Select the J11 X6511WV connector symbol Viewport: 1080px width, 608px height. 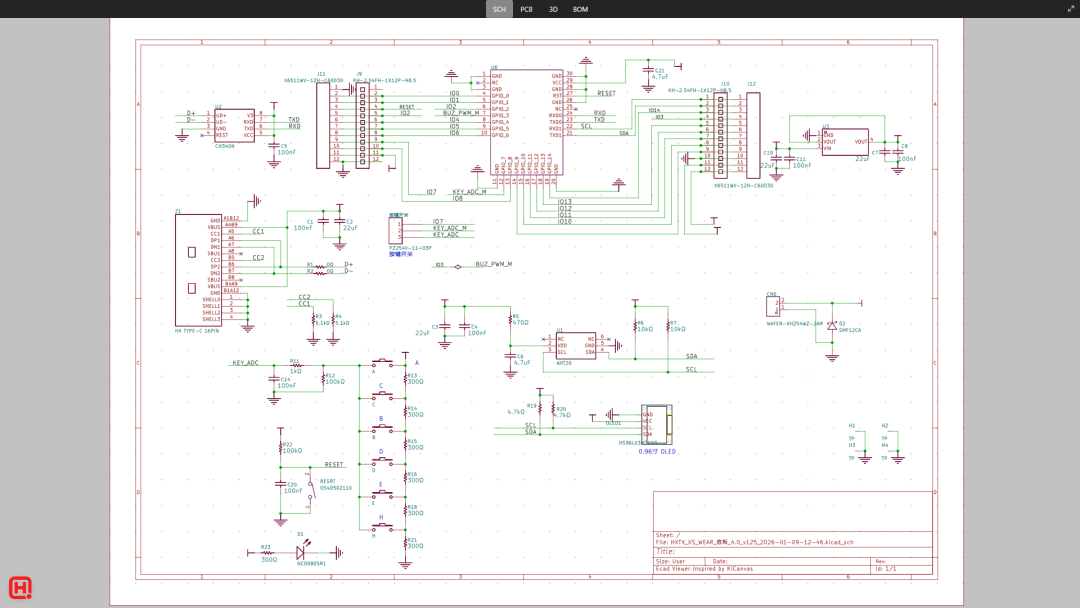(323, 125)
